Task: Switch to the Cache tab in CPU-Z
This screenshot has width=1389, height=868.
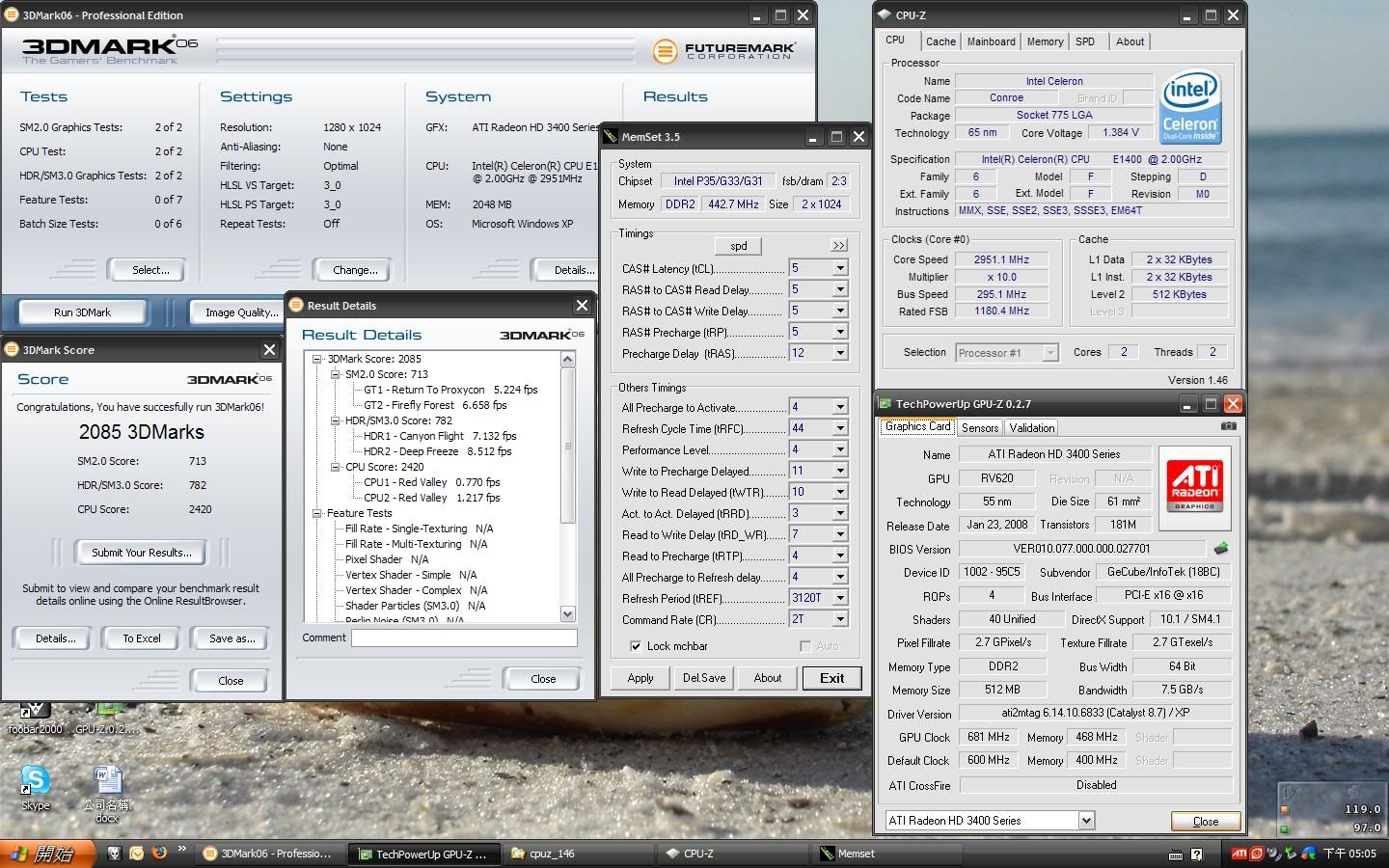Action: tap(940, 41)
